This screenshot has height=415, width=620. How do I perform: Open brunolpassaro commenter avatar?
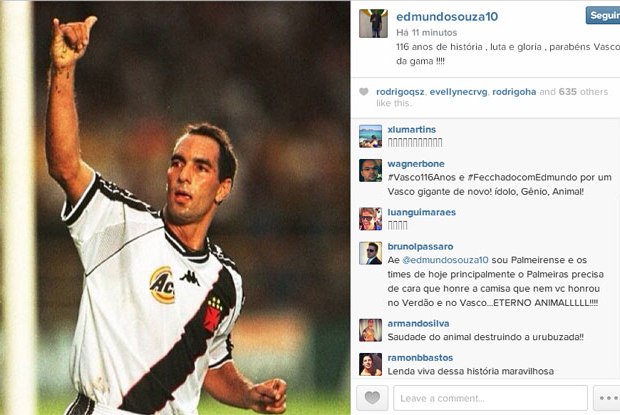click(x=370, y=253)
